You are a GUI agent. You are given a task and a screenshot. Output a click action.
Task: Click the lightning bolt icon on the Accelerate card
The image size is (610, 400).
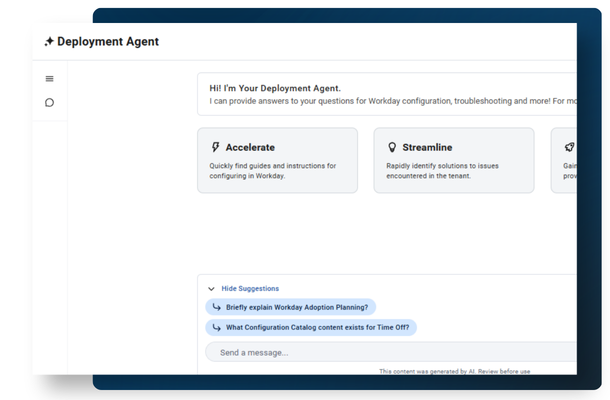click(216, 147)
